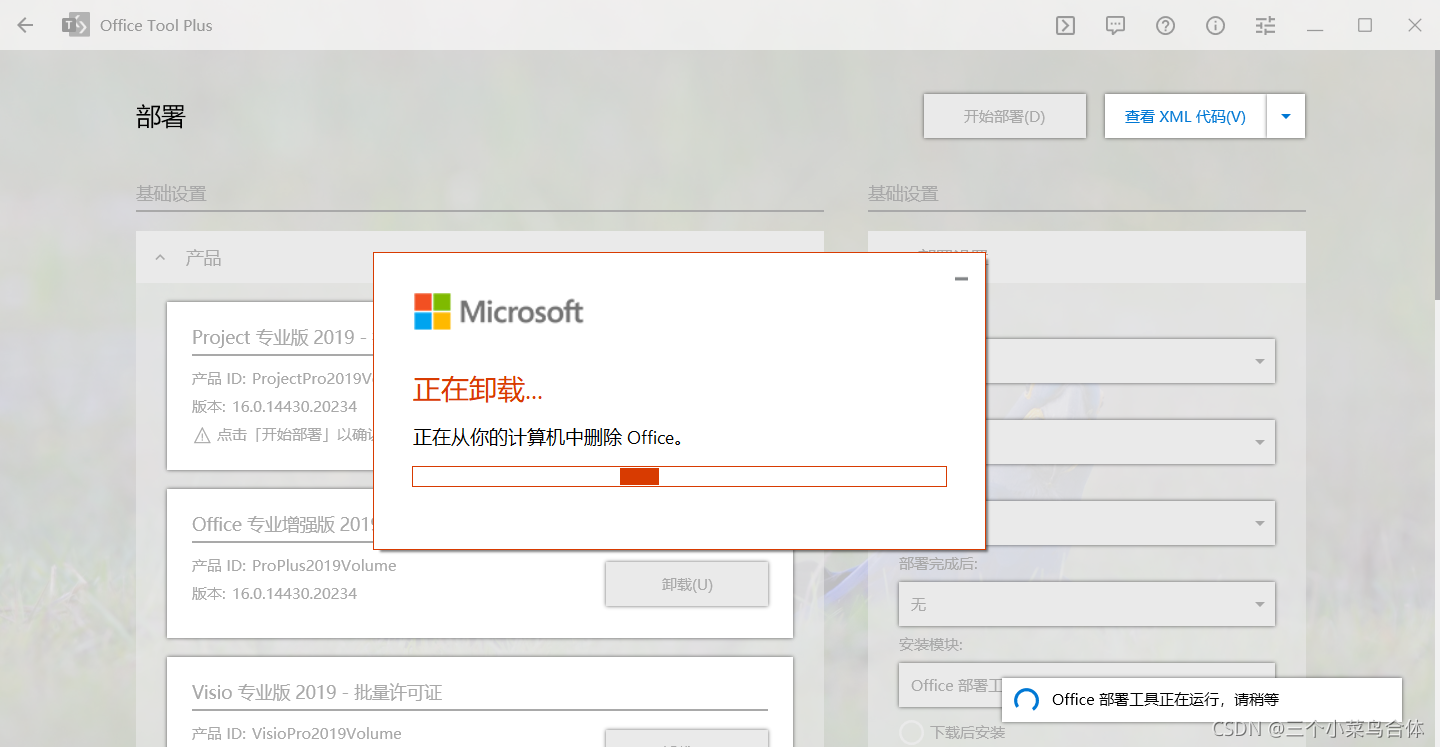Viewport: 1440px width, 747px height.
Task: Click the back arrow to return
Action: pos(24,25)
